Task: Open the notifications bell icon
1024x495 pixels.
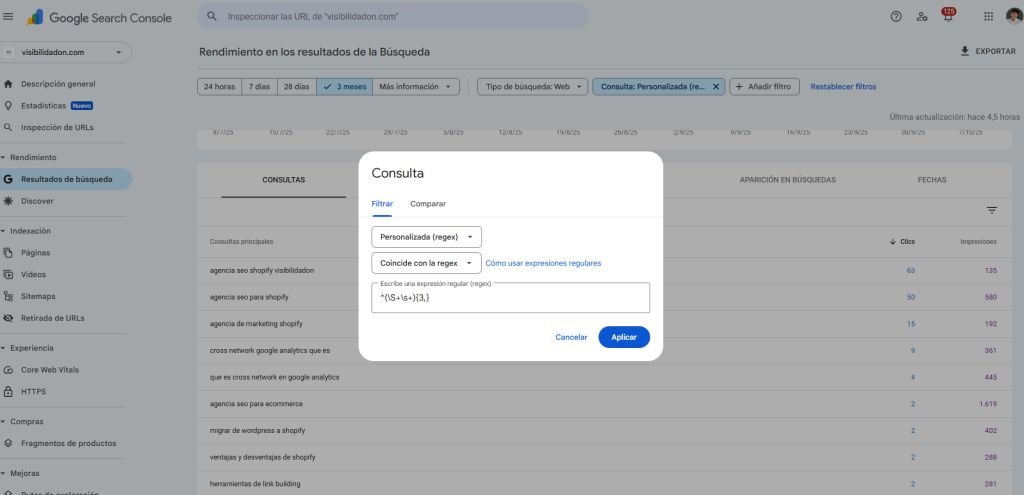Action: (947, 17)
